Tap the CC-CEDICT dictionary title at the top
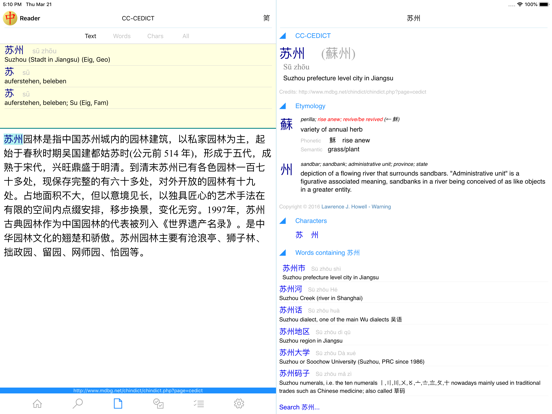 pyautogui.click(x=138, y=18)
